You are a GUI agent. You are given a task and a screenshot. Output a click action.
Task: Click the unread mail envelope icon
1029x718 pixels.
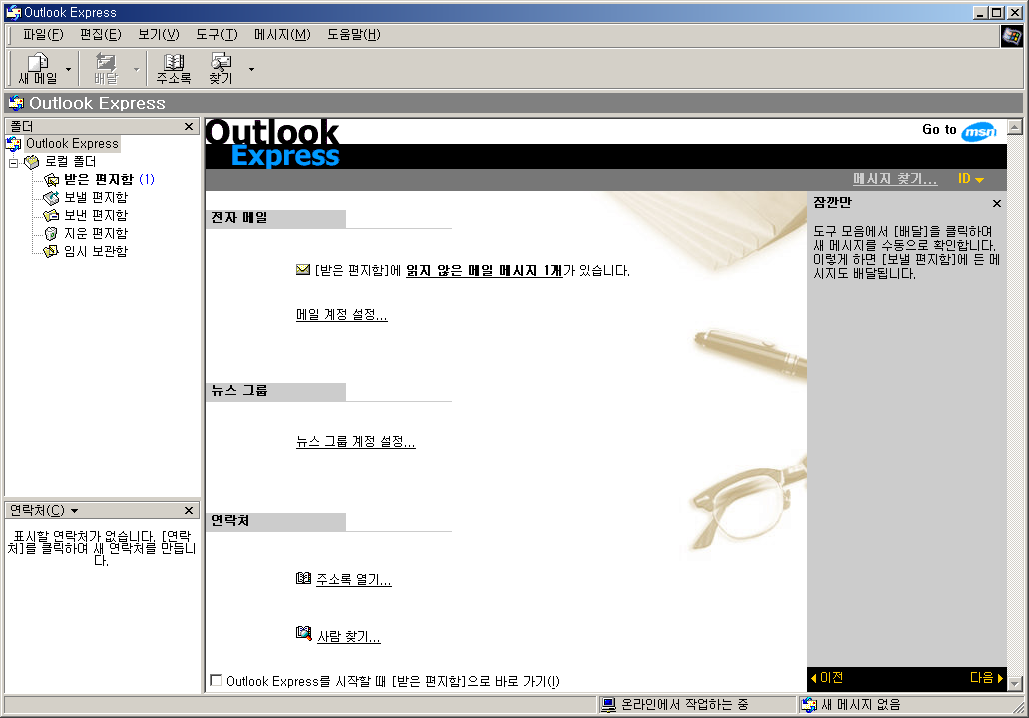[x=303, y=270]
